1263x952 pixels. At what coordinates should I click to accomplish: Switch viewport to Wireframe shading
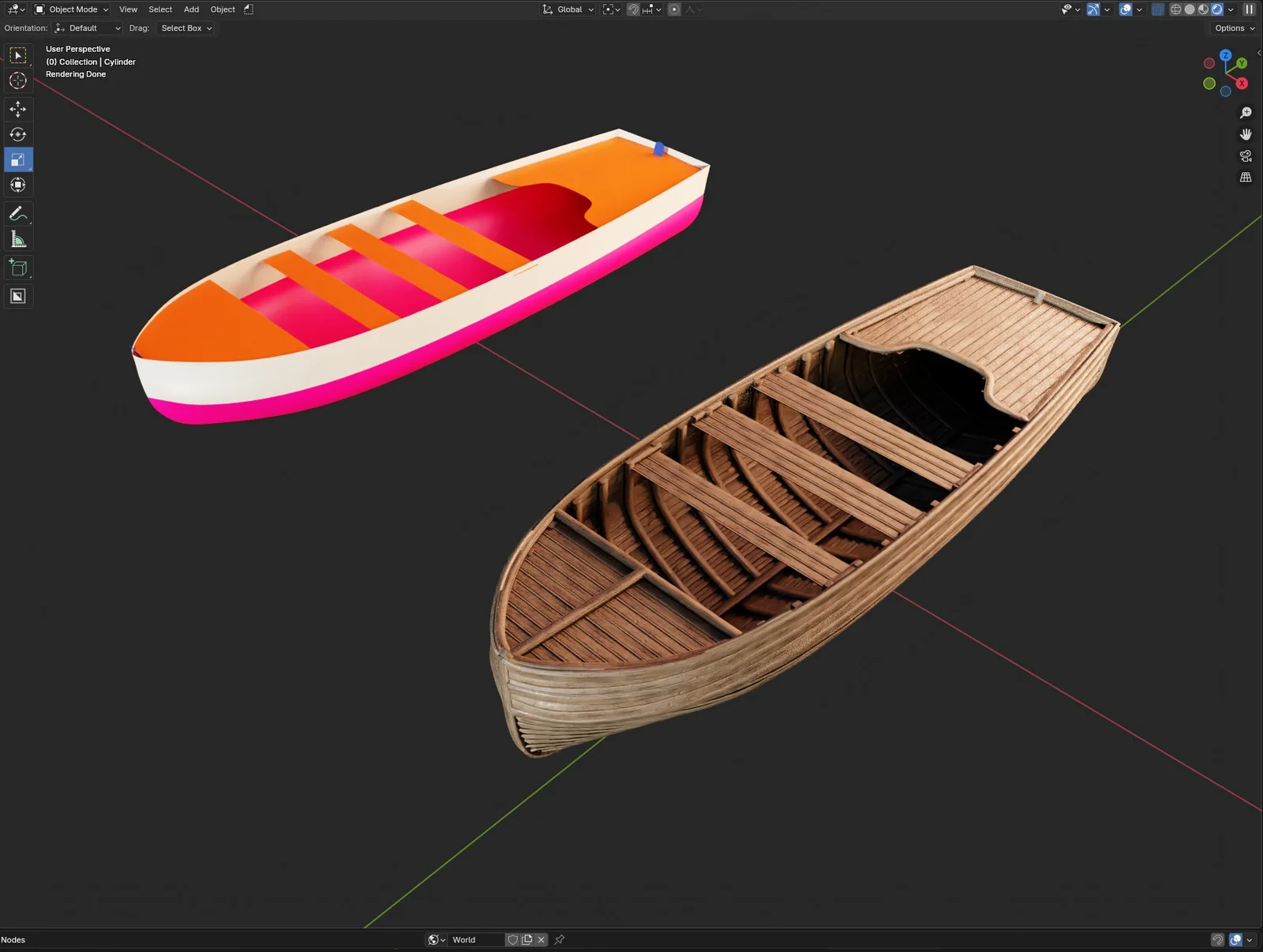click(1175, 9)
